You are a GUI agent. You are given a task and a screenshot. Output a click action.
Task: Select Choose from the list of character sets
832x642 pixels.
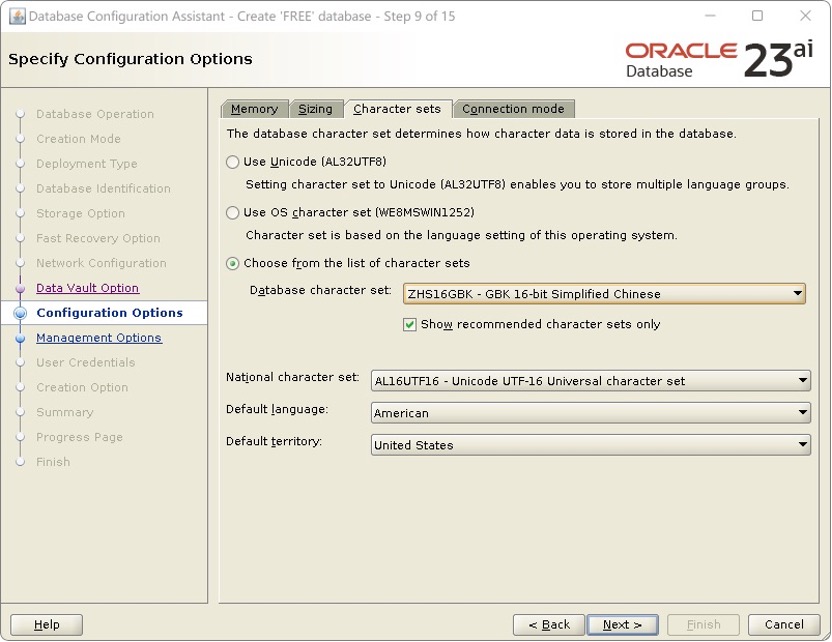232,263
